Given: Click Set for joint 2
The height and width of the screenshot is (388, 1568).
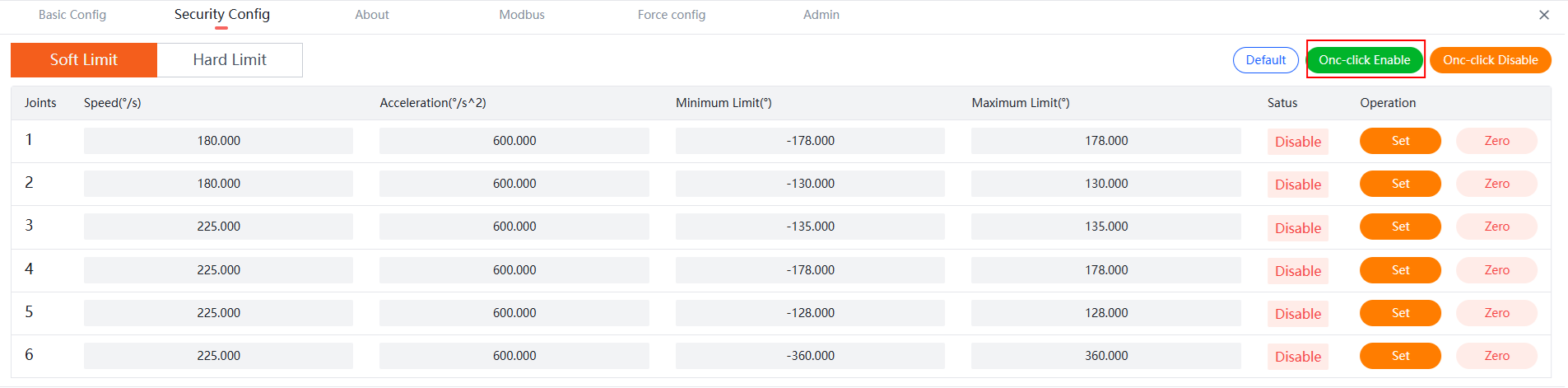Looking at the screenshot, I should tap(1400, 184).
